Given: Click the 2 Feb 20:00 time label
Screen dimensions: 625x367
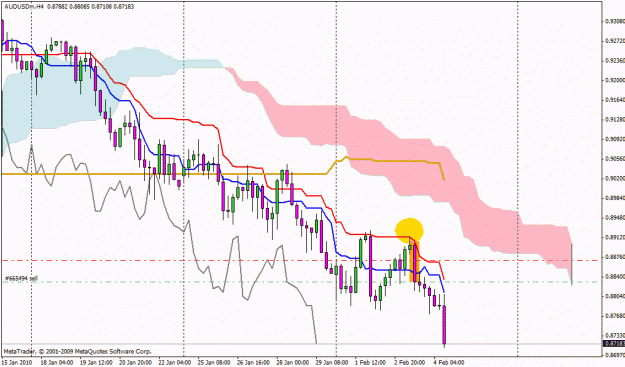Looking at the screenshot, I should click(409, 362).
